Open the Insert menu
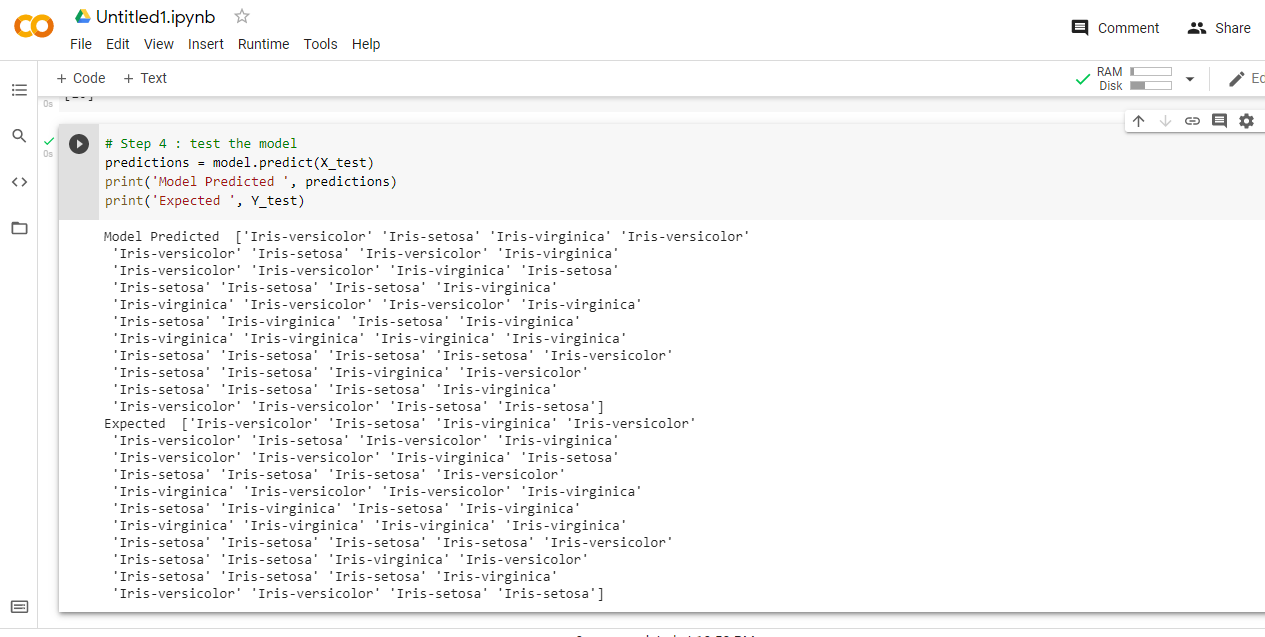 [205, 44]
